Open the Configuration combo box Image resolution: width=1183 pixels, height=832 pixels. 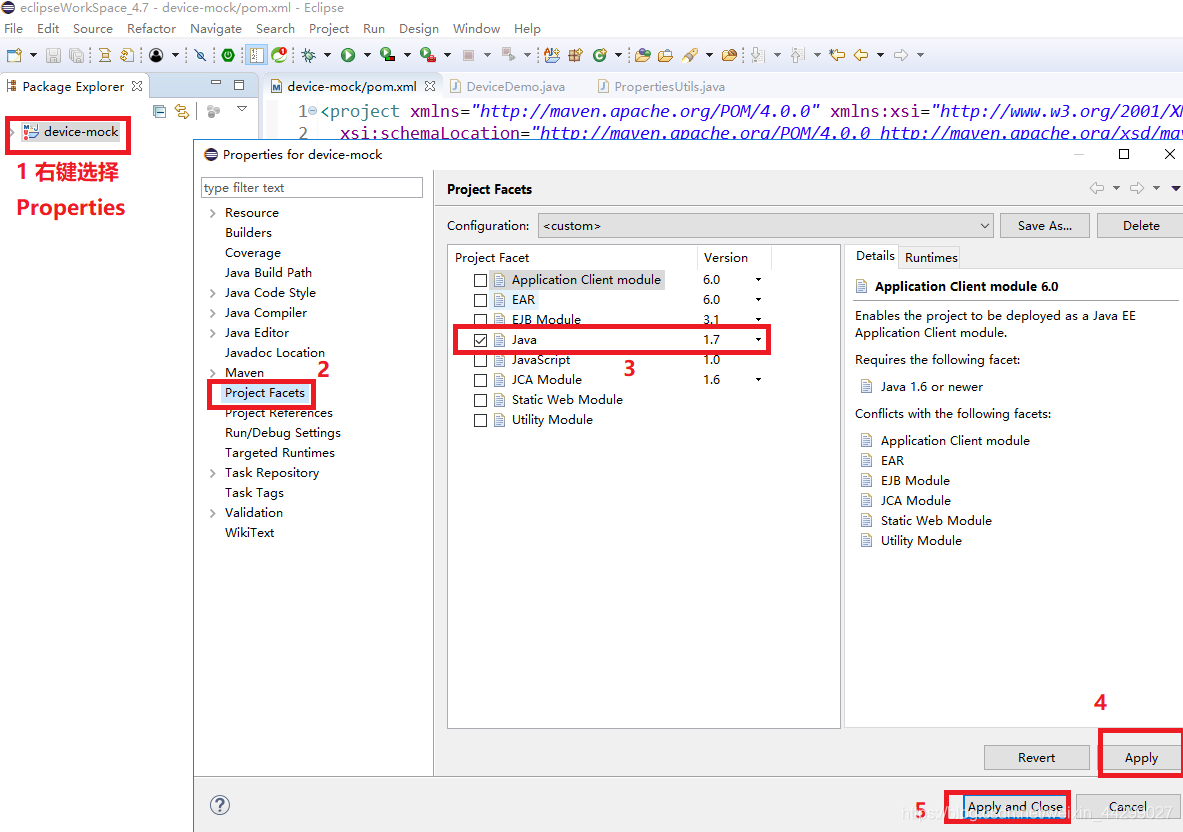point(765,226)
